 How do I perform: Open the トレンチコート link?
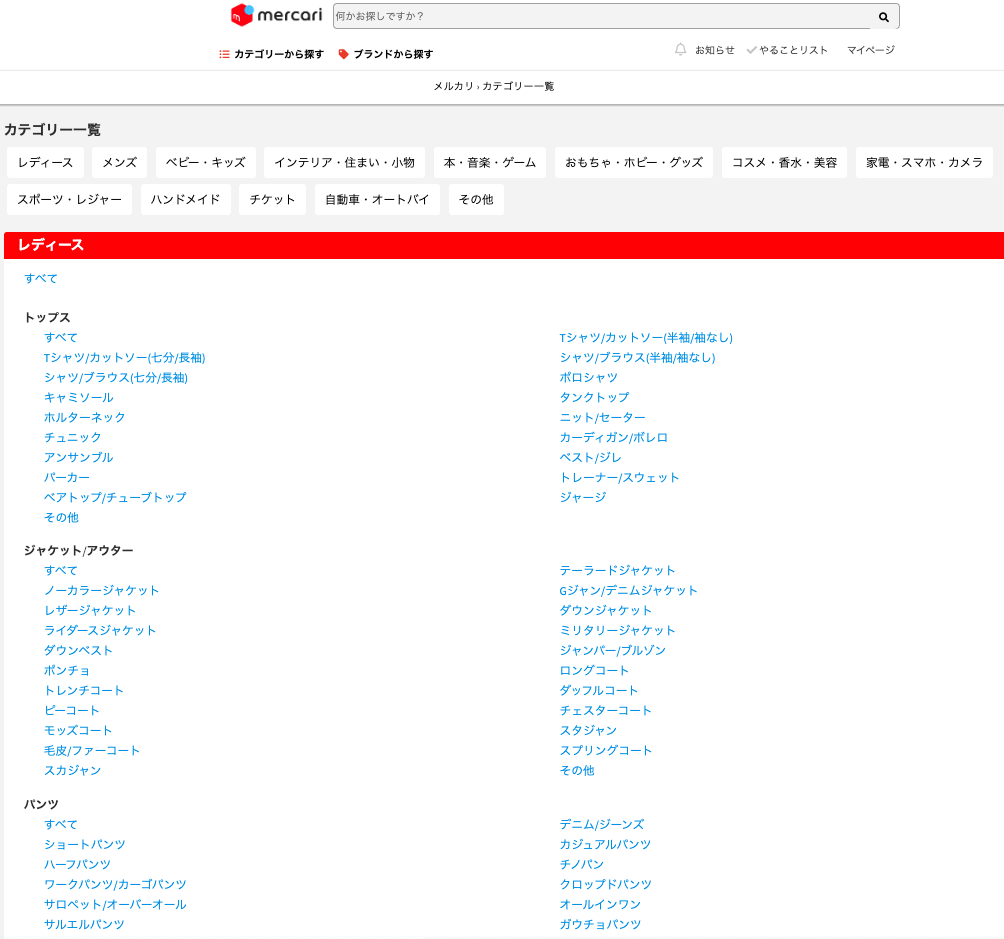[x=84, y=690]
